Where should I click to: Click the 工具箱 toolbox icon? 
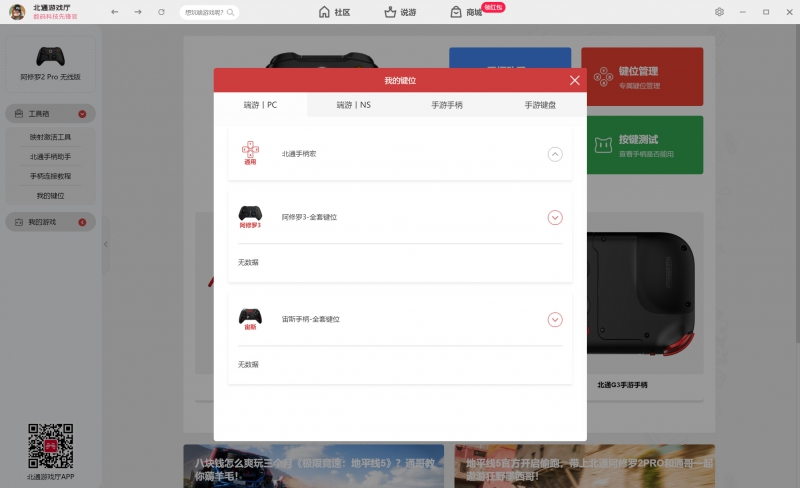(19, 113)
